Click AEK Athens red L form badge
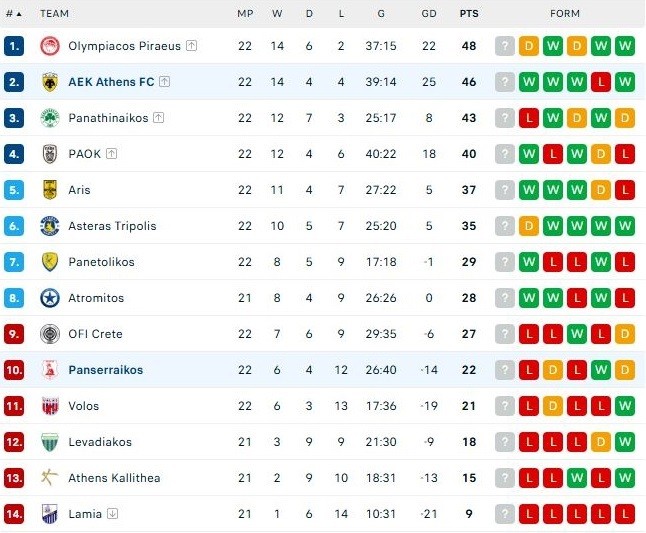The width and height of the screenshot is (646, 533). point(601,82)
